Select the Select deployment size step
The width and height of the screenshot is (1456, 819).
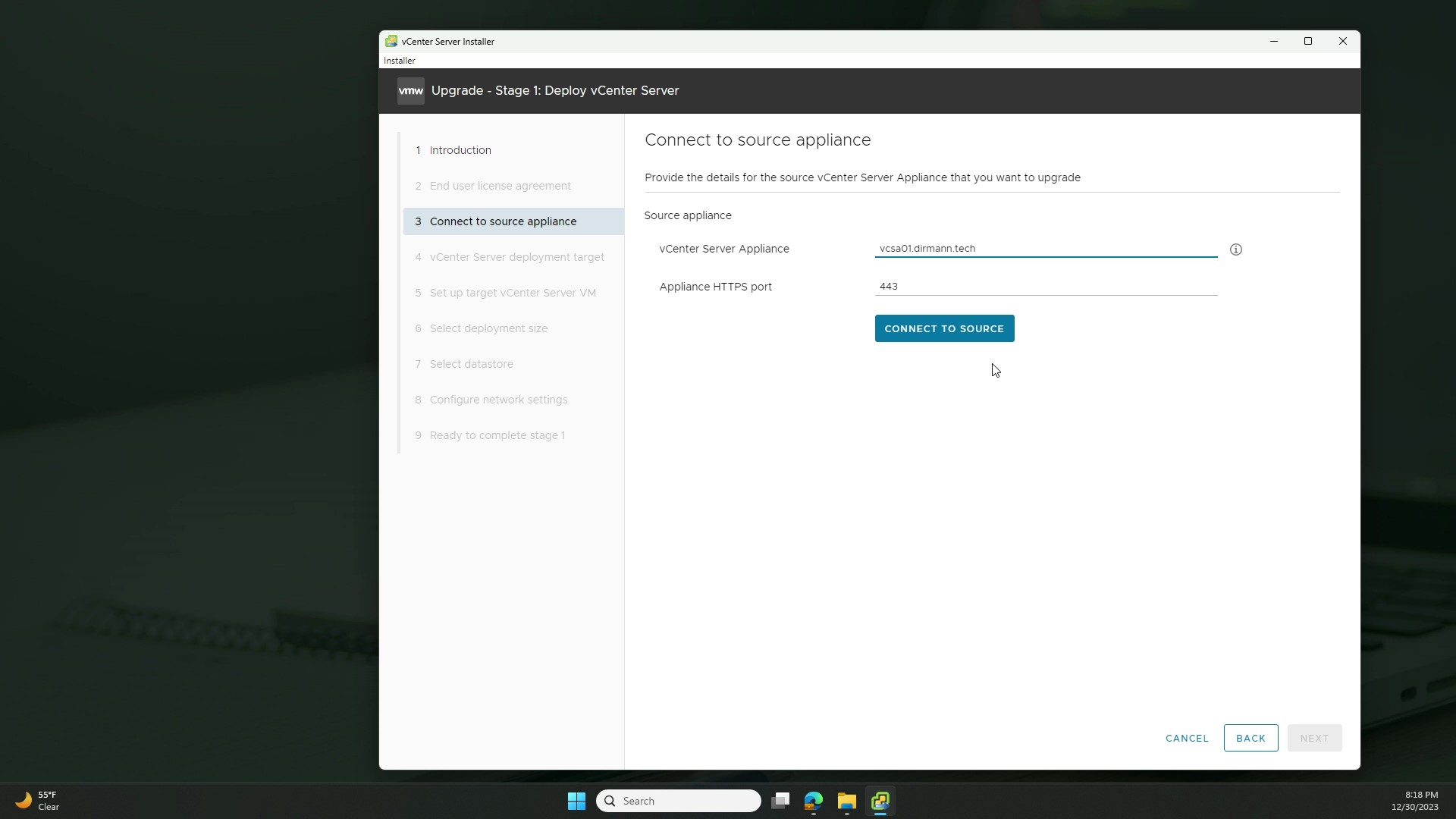(513, 328)
